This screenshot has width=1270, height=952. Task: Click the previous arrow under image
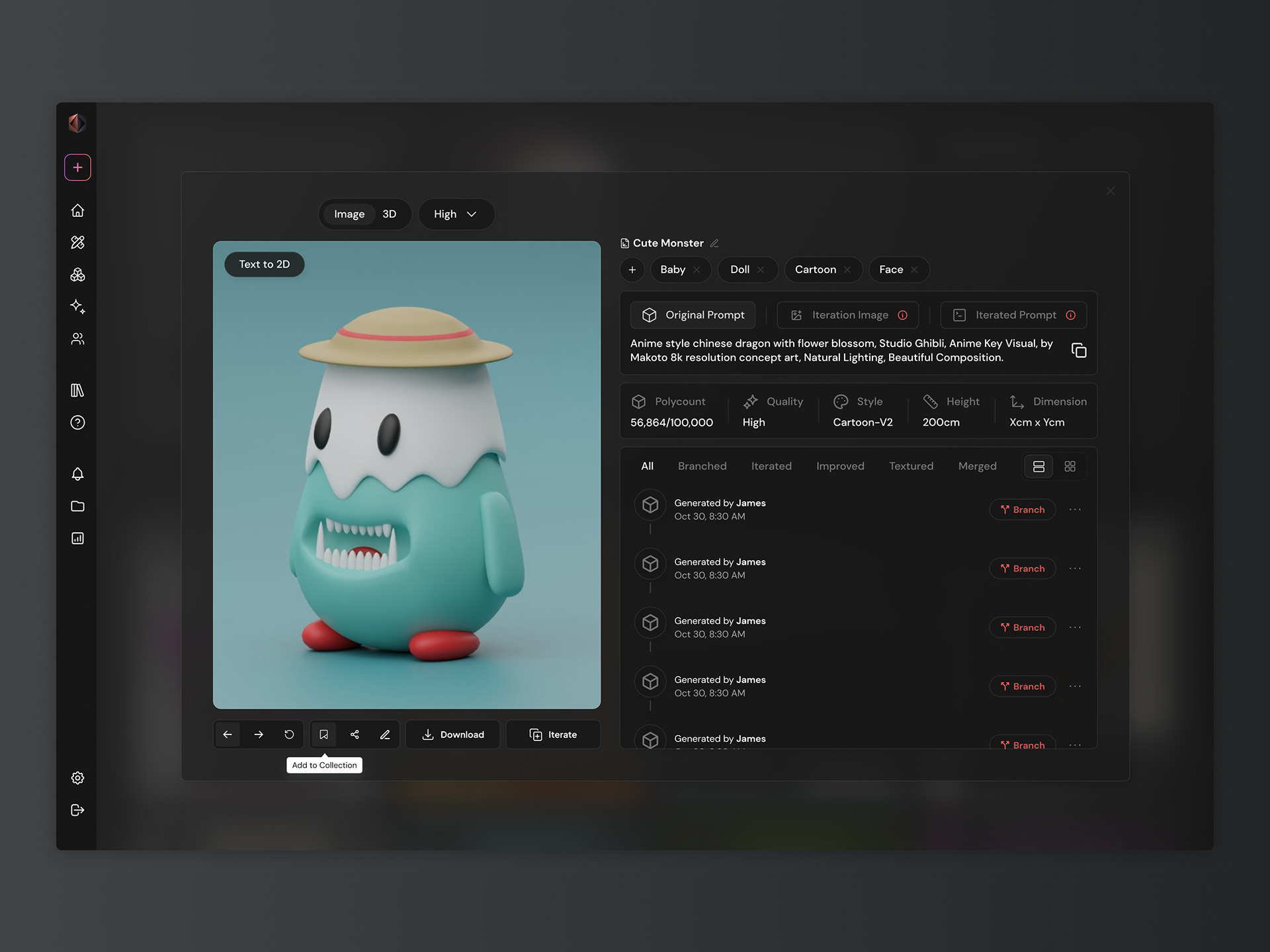point(228,734)
